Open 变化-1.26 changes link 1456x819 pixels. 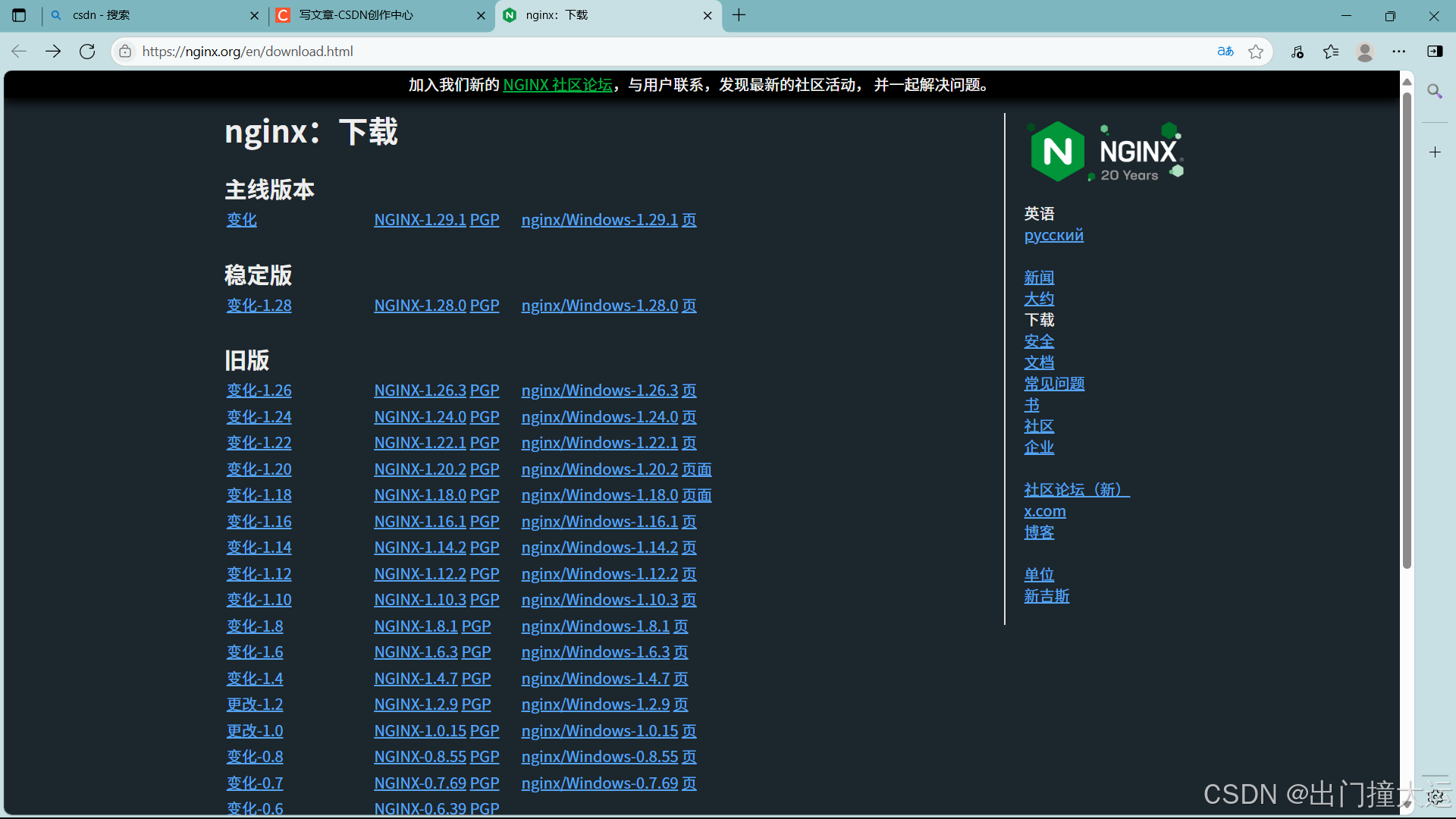point(259,391)
